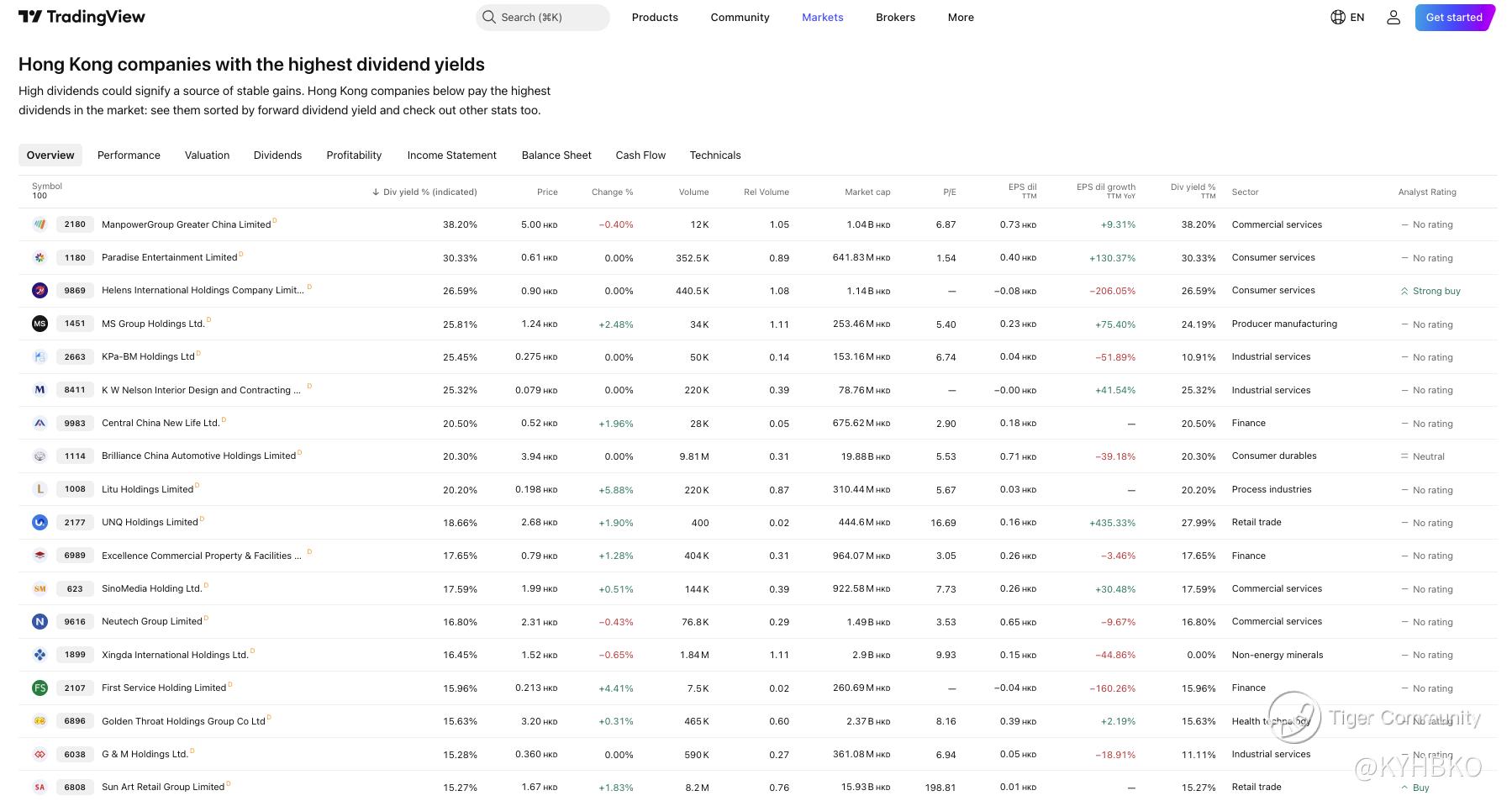Click the Producer manufacturing sector link
The image size is (1512, 801).
(1284, 324)
